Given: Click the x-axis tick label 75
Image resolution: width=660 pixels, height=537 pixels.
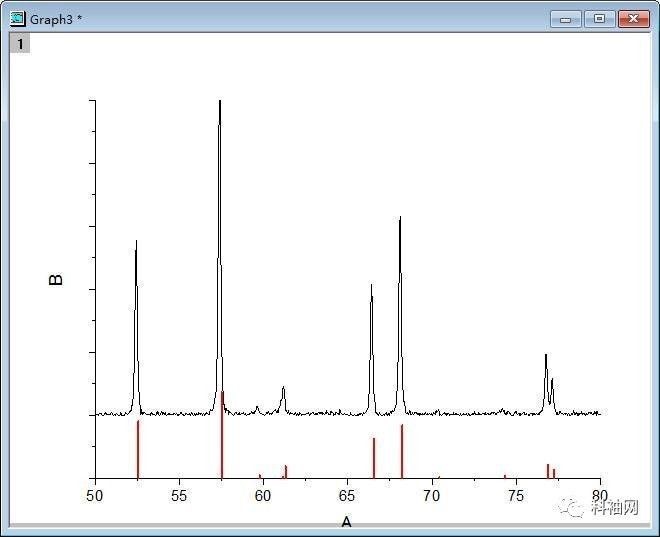Looking at the screenshot, I should (516, 496).
